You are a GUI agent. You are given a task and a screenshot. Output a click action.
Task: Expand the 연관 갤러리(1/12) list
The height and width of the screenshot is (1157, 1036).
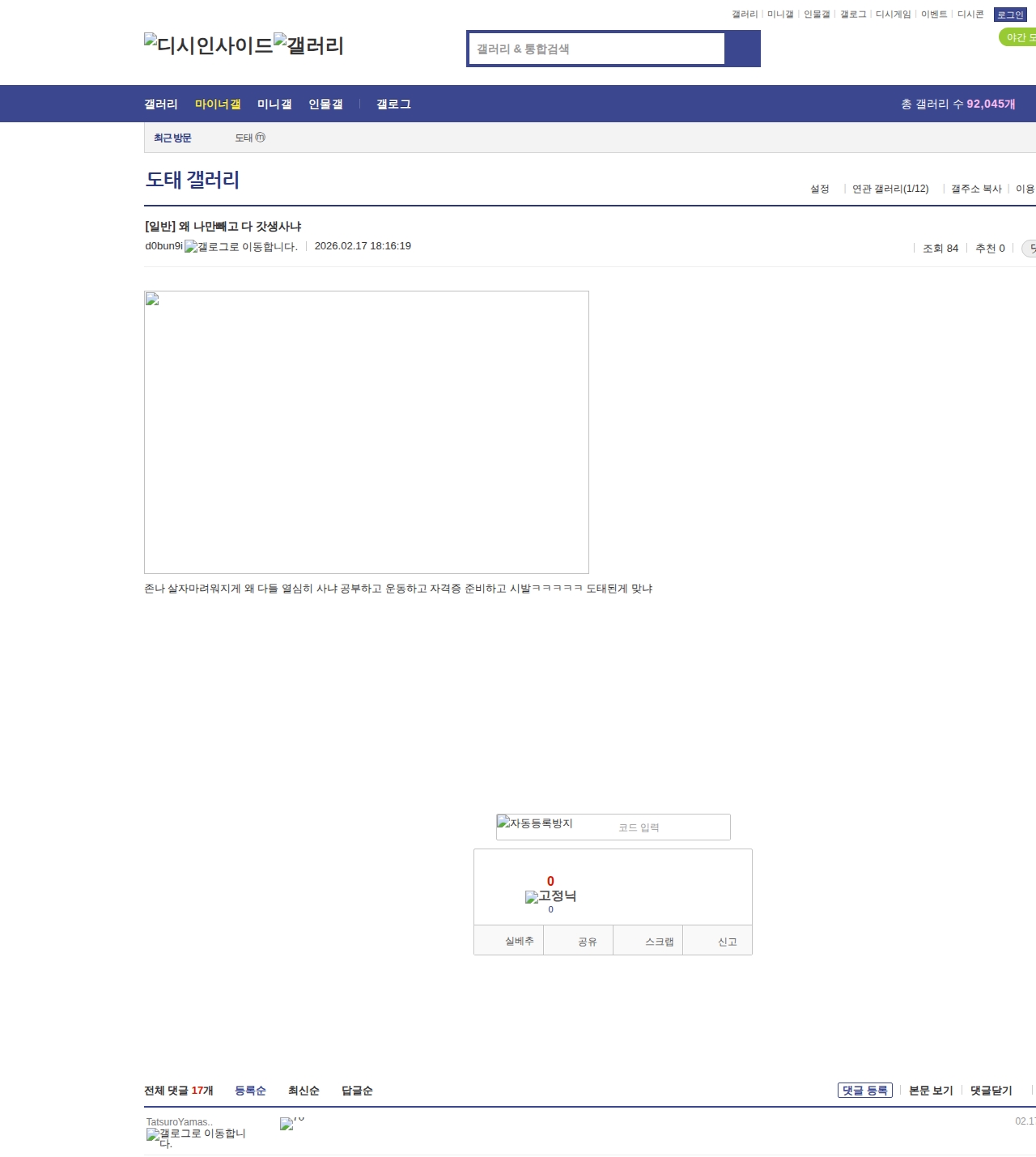(890, 189)
